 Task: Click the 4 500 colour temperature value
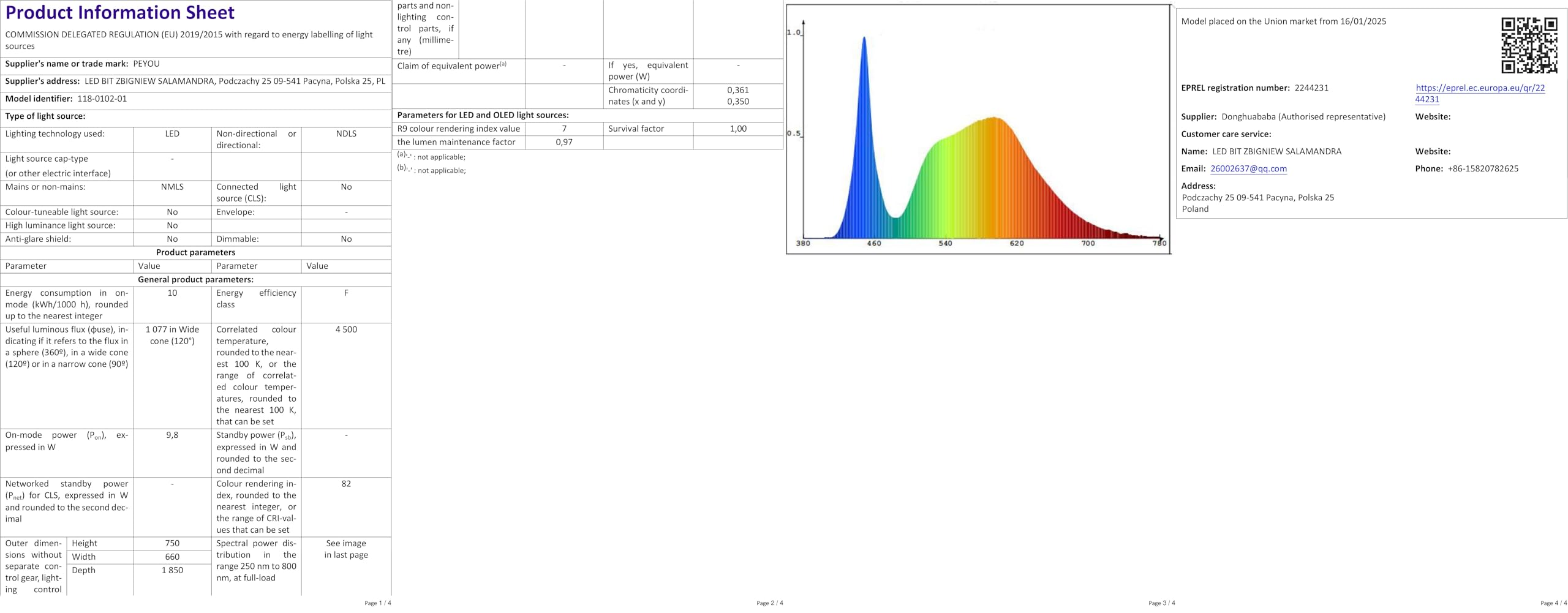pyautogui.click(x=346, y=329)
